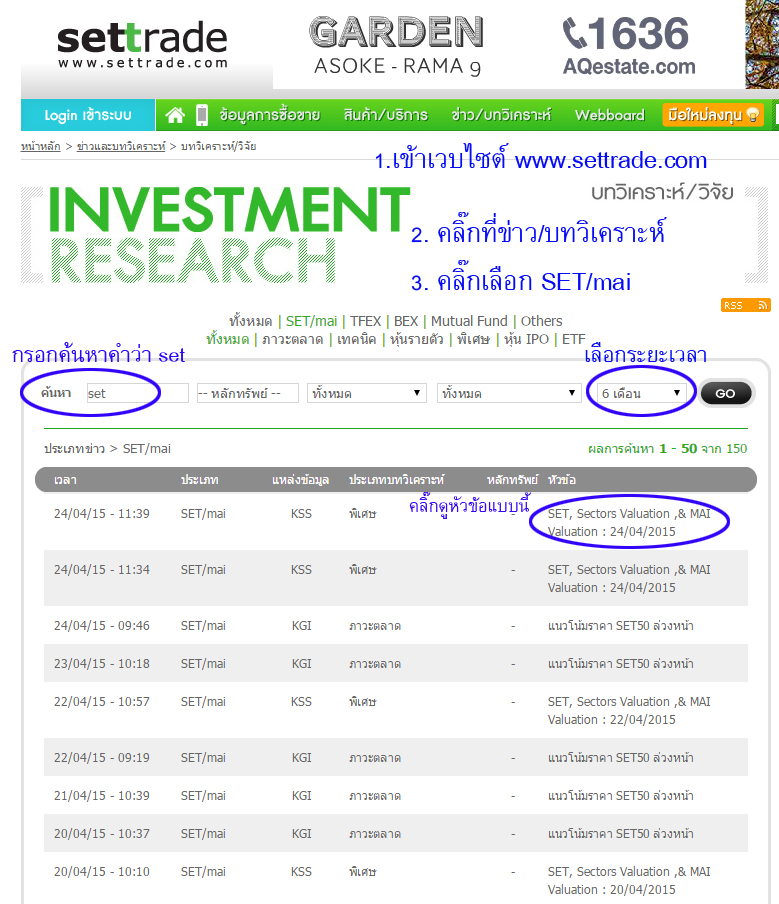
Task: Click the settrade logo
Action: [x=142, y=46]
